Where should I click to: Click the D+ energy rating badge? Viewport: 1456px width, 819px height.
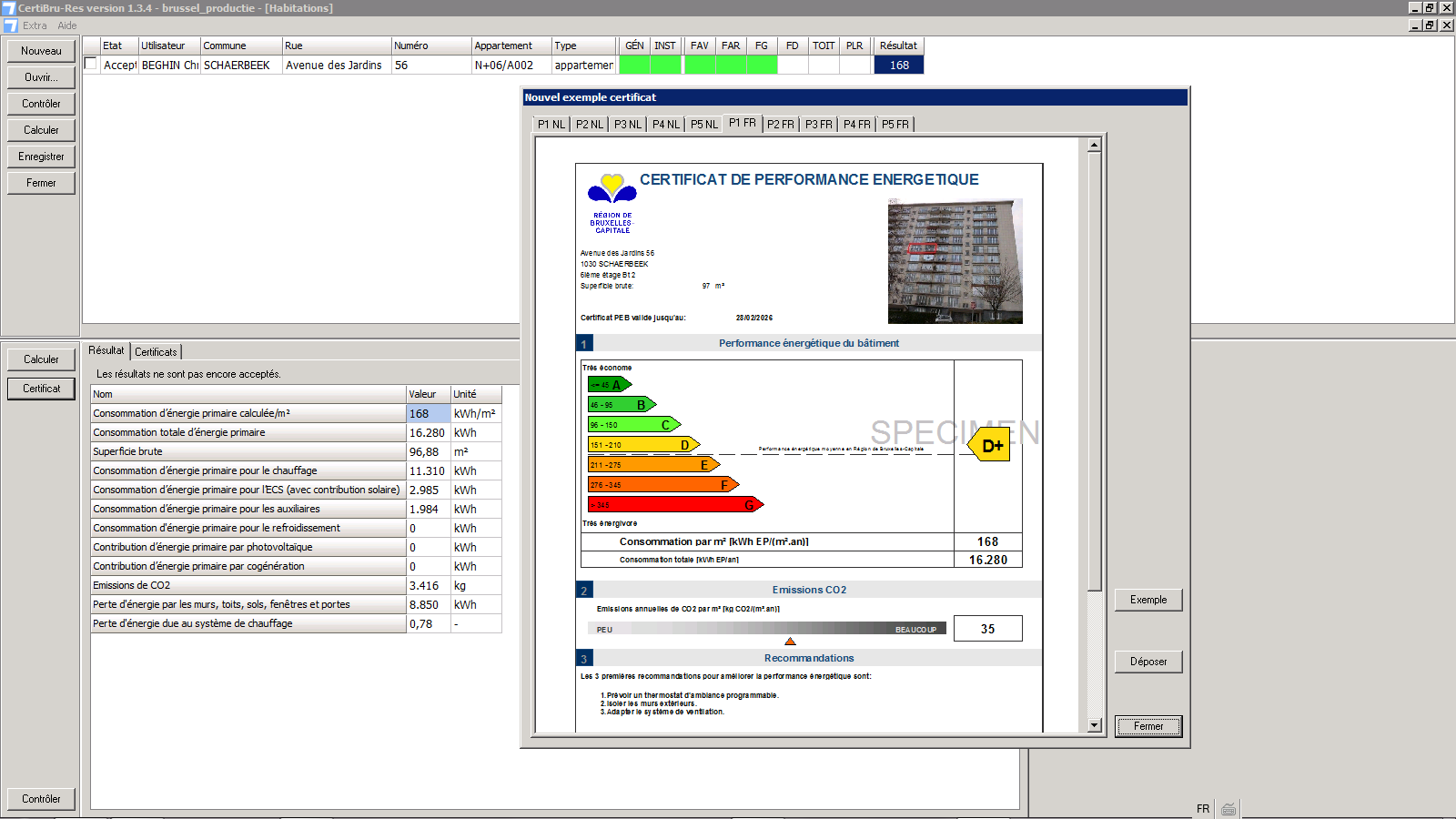pos(990,446)
